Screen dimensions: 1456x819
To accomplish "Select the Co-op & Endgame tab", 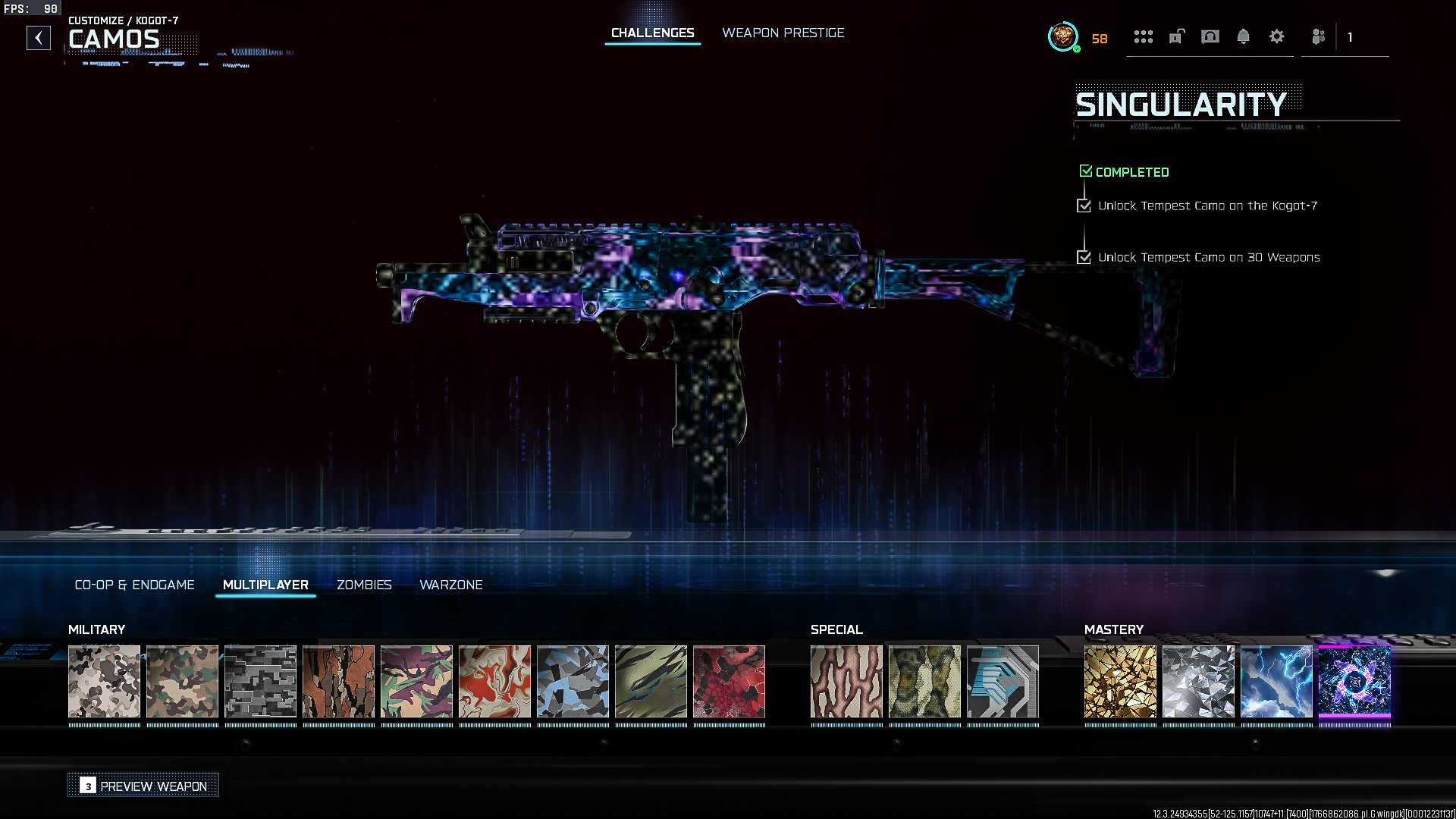I will pos(134,585).
